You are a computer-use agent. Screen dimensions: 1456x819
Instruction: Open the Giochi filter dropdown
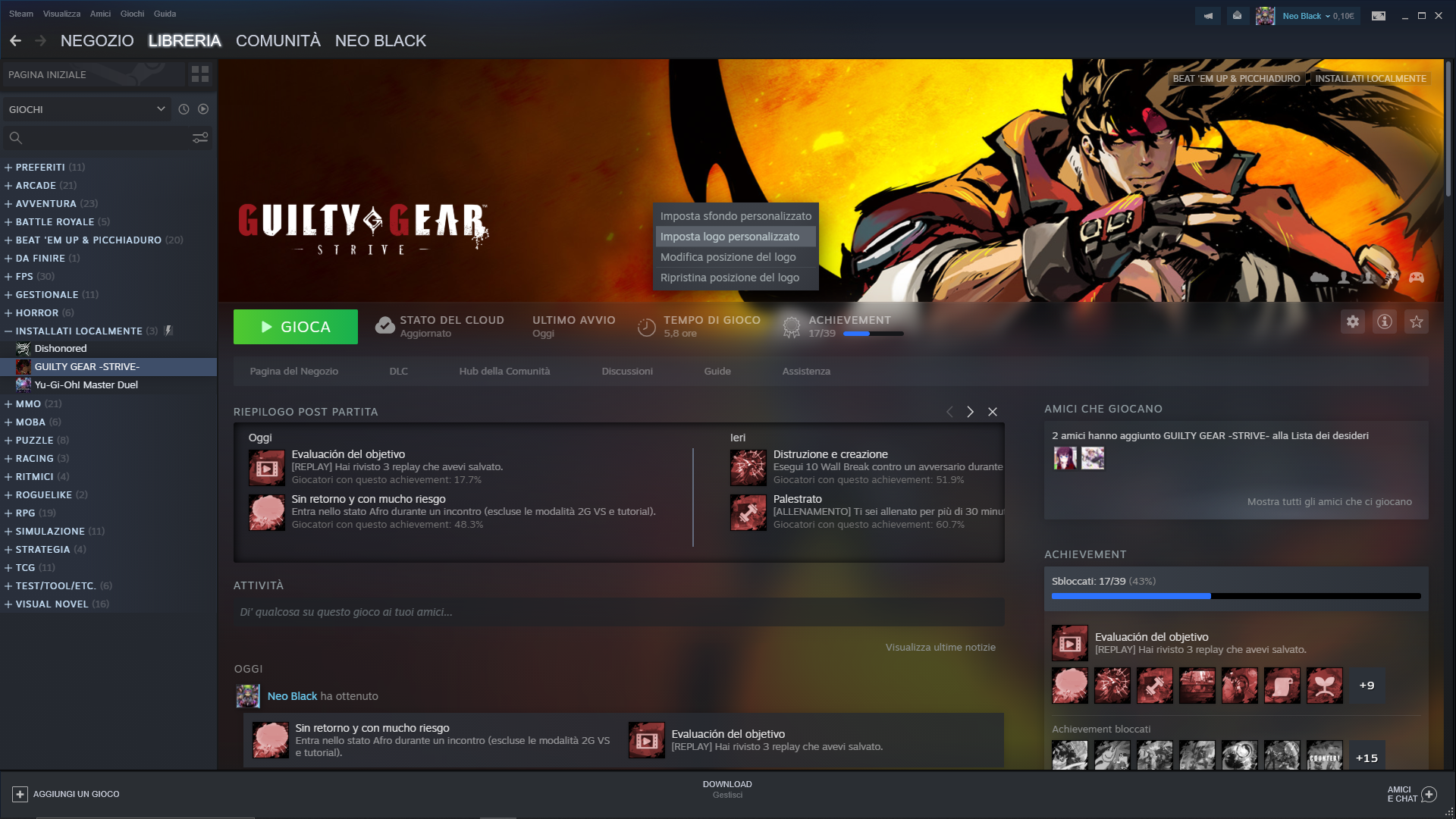86,109
